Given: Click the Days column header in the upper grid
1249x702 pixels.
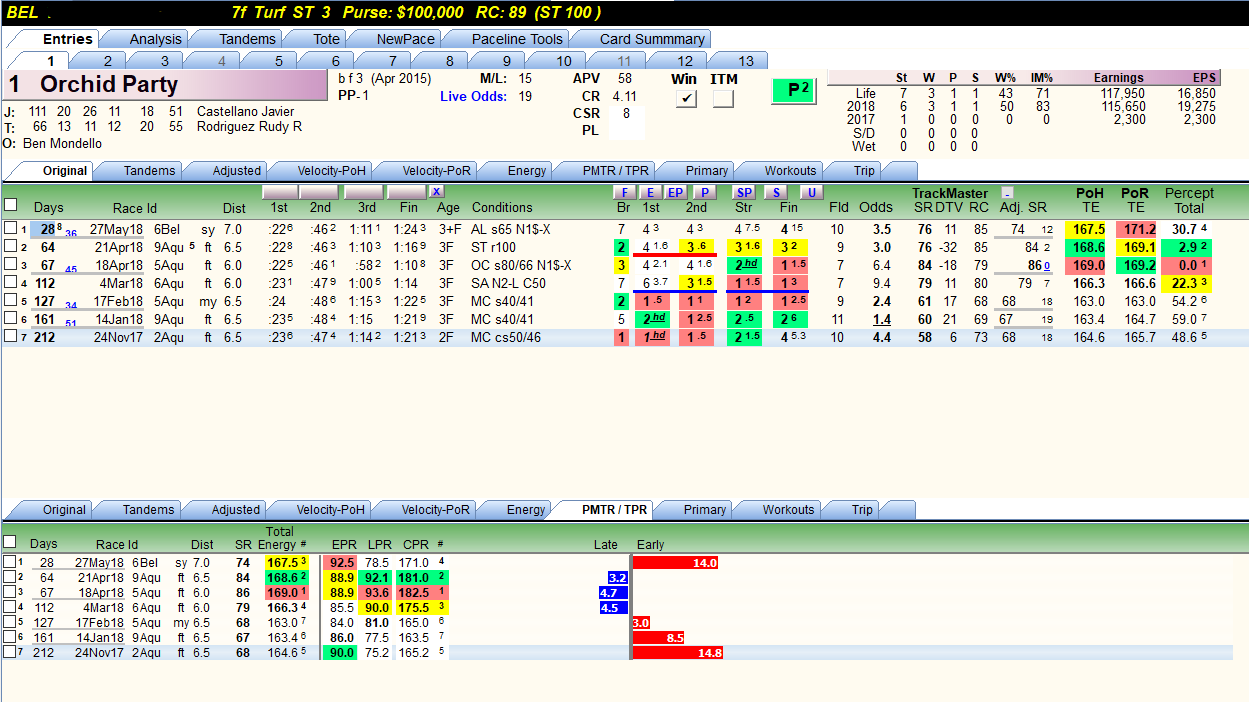Looking at the screenshot, I should point(48,208).
